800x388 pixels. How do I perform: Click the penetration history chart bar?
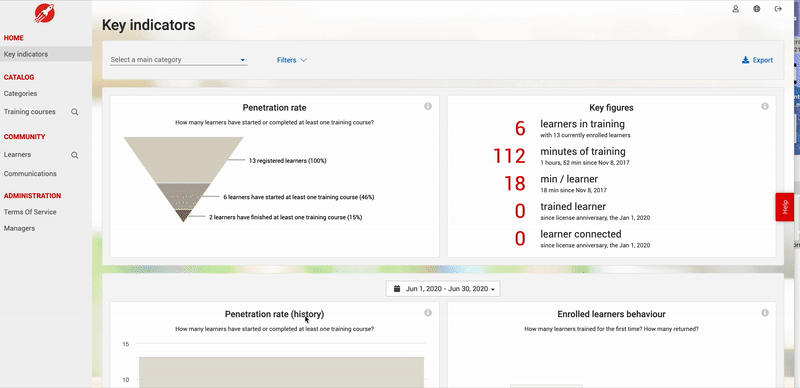pos(282,372)
